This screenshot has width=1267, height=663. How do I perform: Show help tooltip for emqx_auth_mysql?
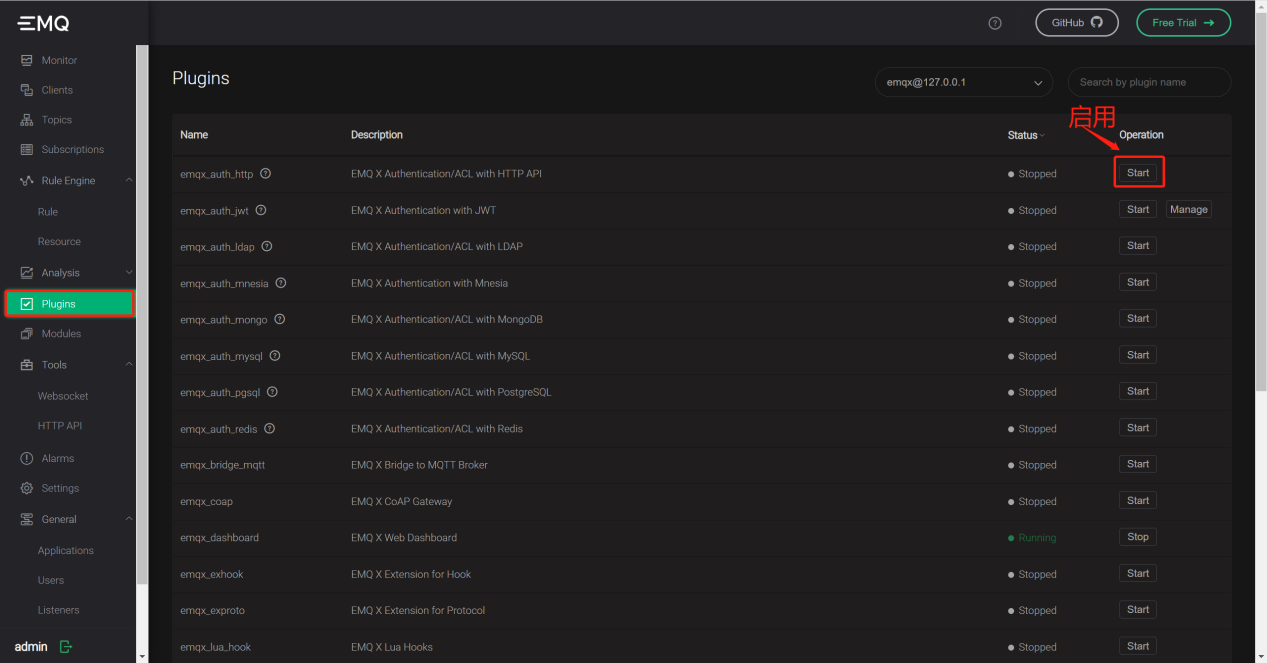275,355
